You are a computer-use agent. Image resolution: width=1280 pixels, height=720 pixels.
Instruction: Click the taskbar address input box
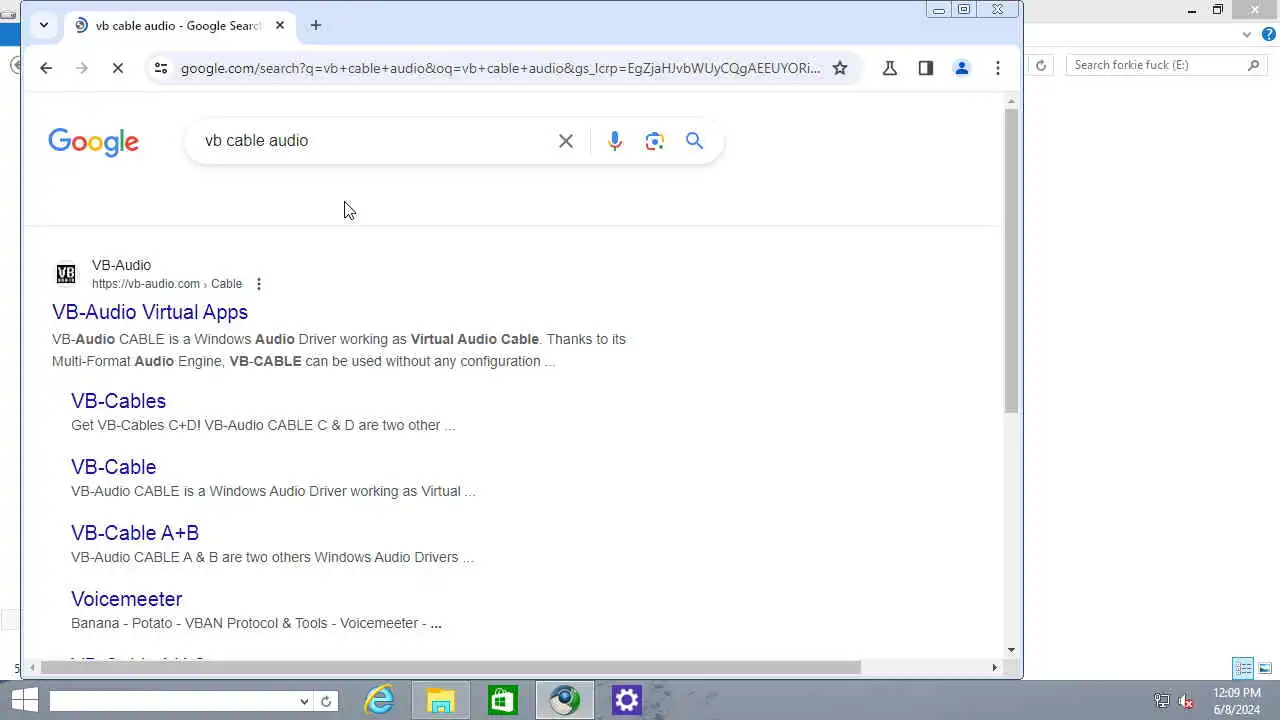(174, 702)
